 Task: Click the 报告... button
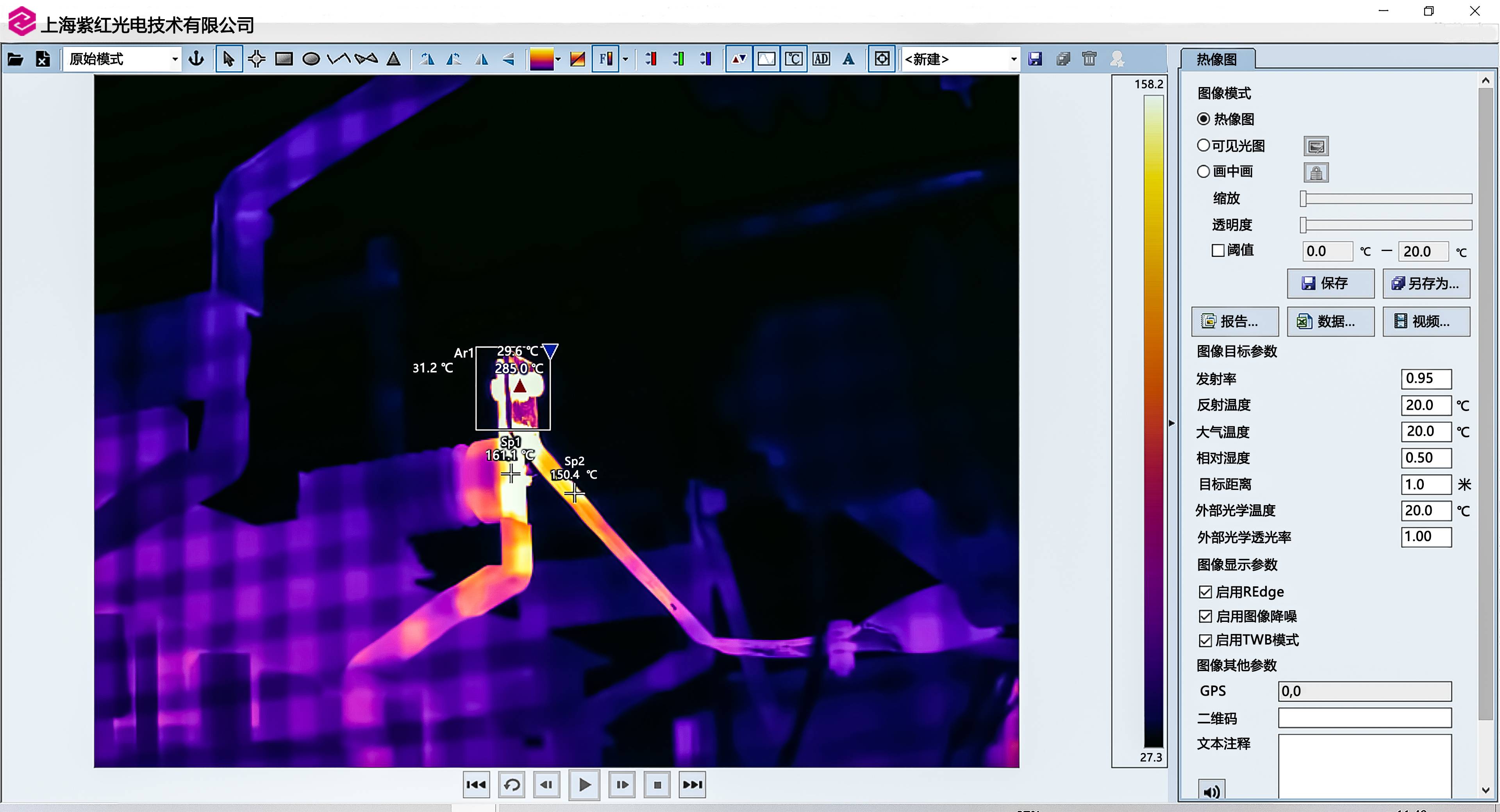(1234, 321)
